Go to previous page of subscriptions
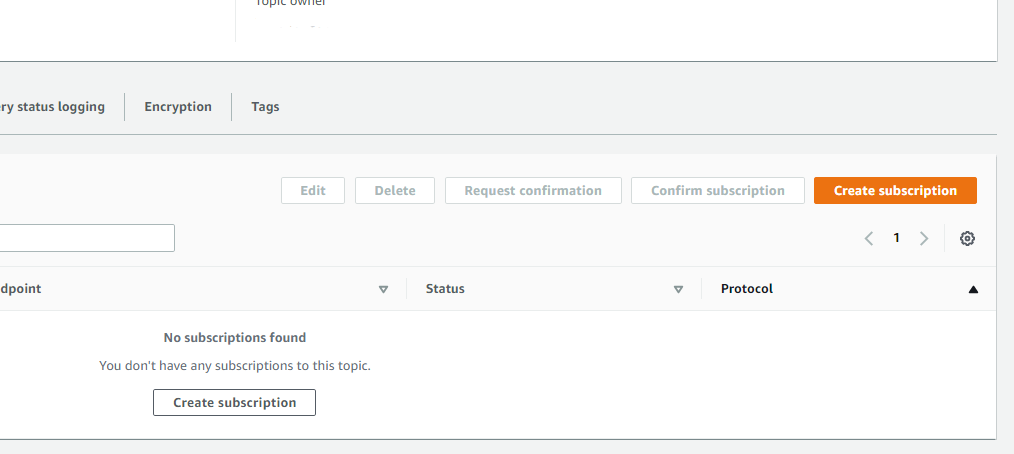 pos(869,238)
